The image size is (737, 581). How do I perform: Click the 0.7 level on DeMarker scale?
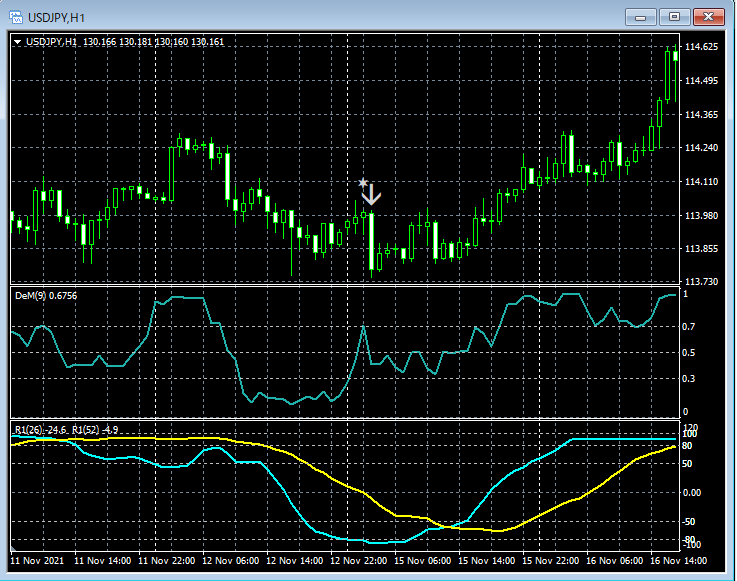coord(689,326)
